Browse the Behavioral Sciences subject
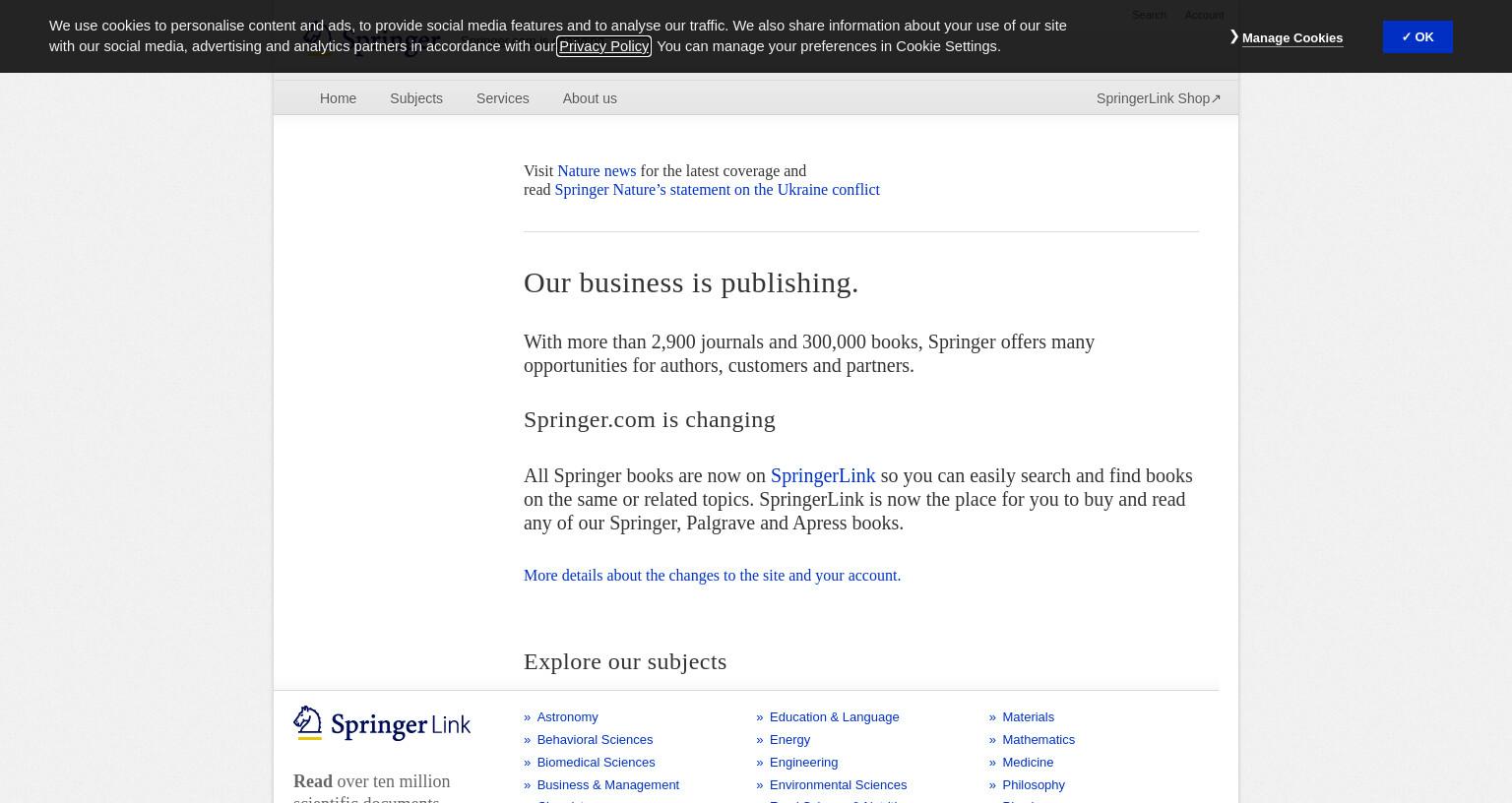 click(595, 739)
